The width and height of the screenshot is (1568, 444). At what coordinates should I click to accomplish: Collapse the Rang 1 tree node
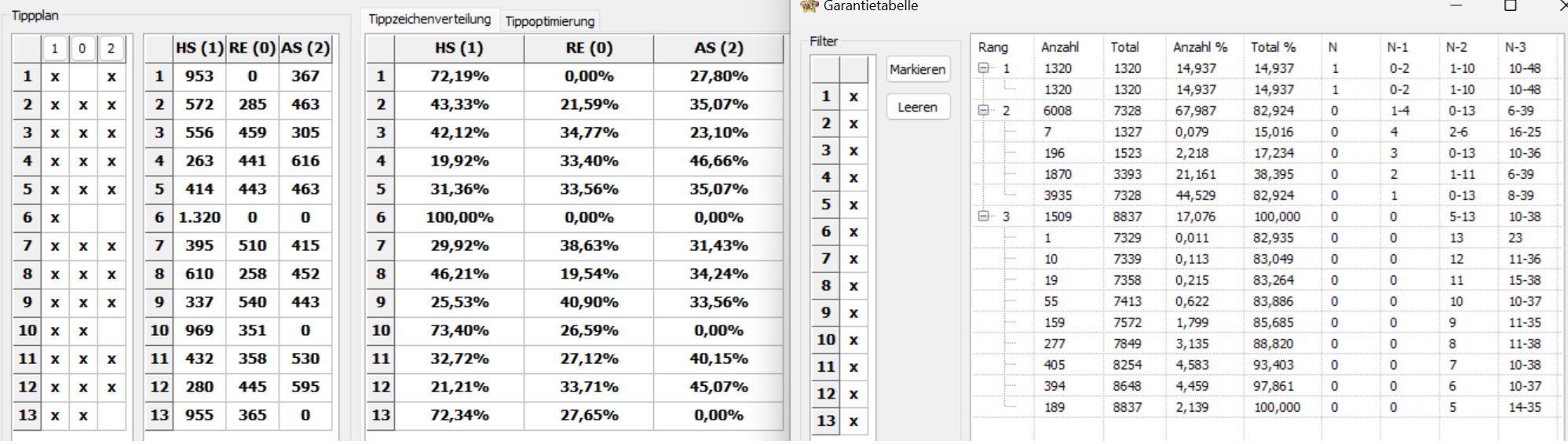click(x=983, y=68)
